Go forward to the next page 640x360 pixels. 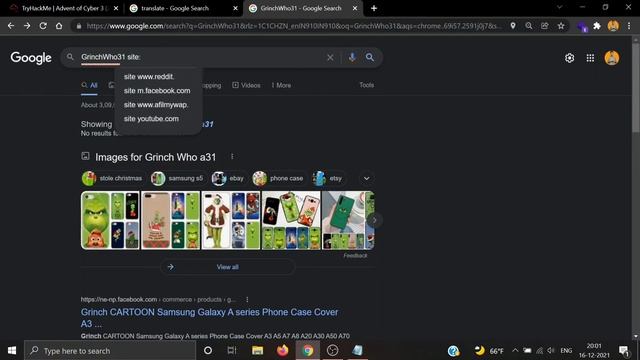point(27,26)
